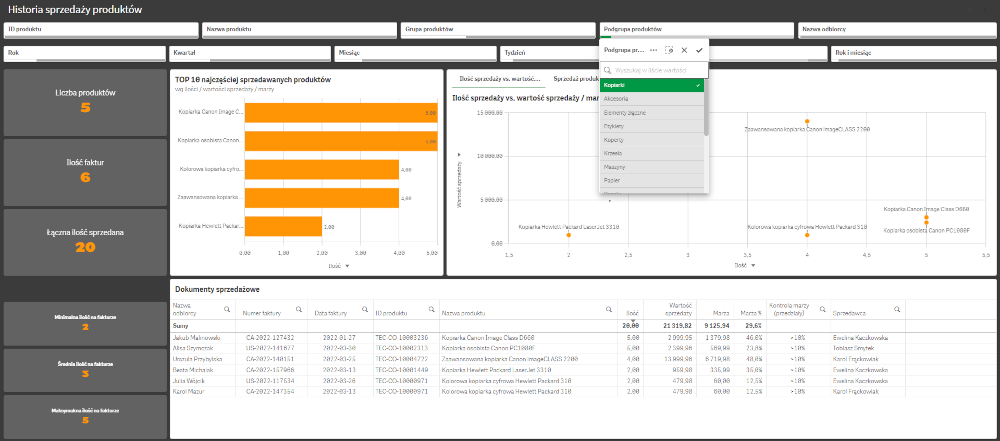The image size is (1000, 441).
Task: Select Maszyny in the value list
Action: coord(652,167)
